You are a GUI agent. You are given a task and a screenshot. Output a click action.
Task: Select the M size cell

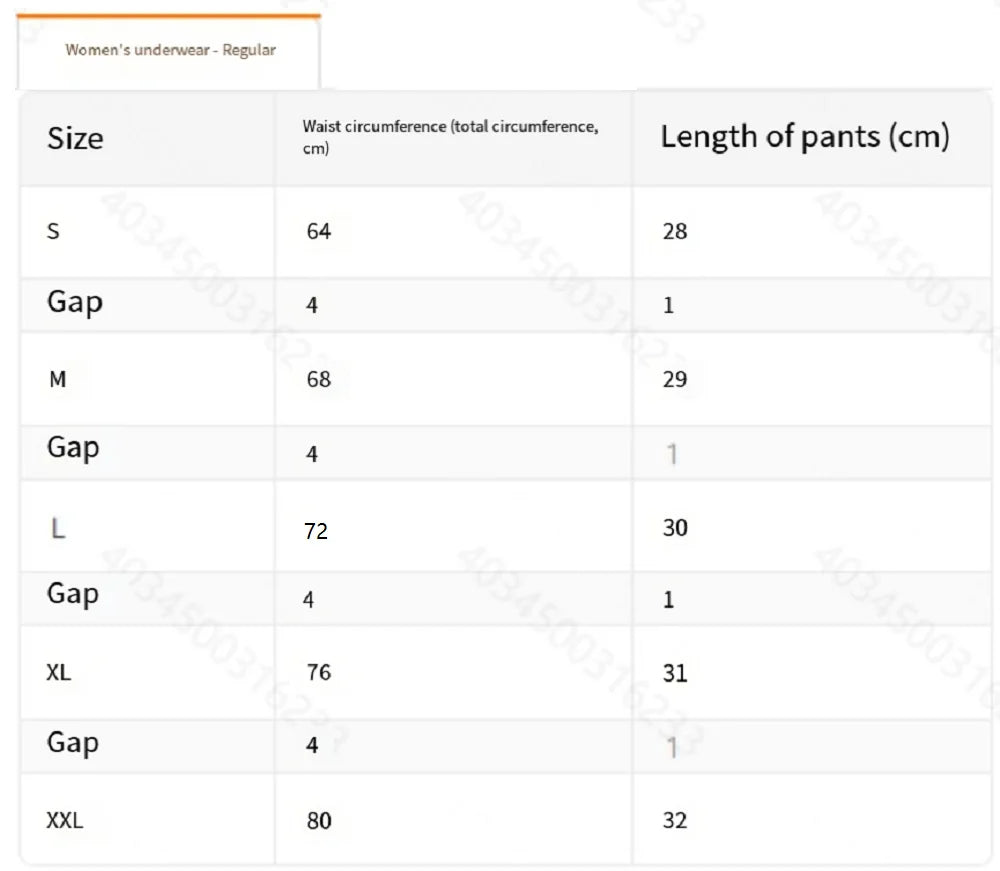coord(58,379)
